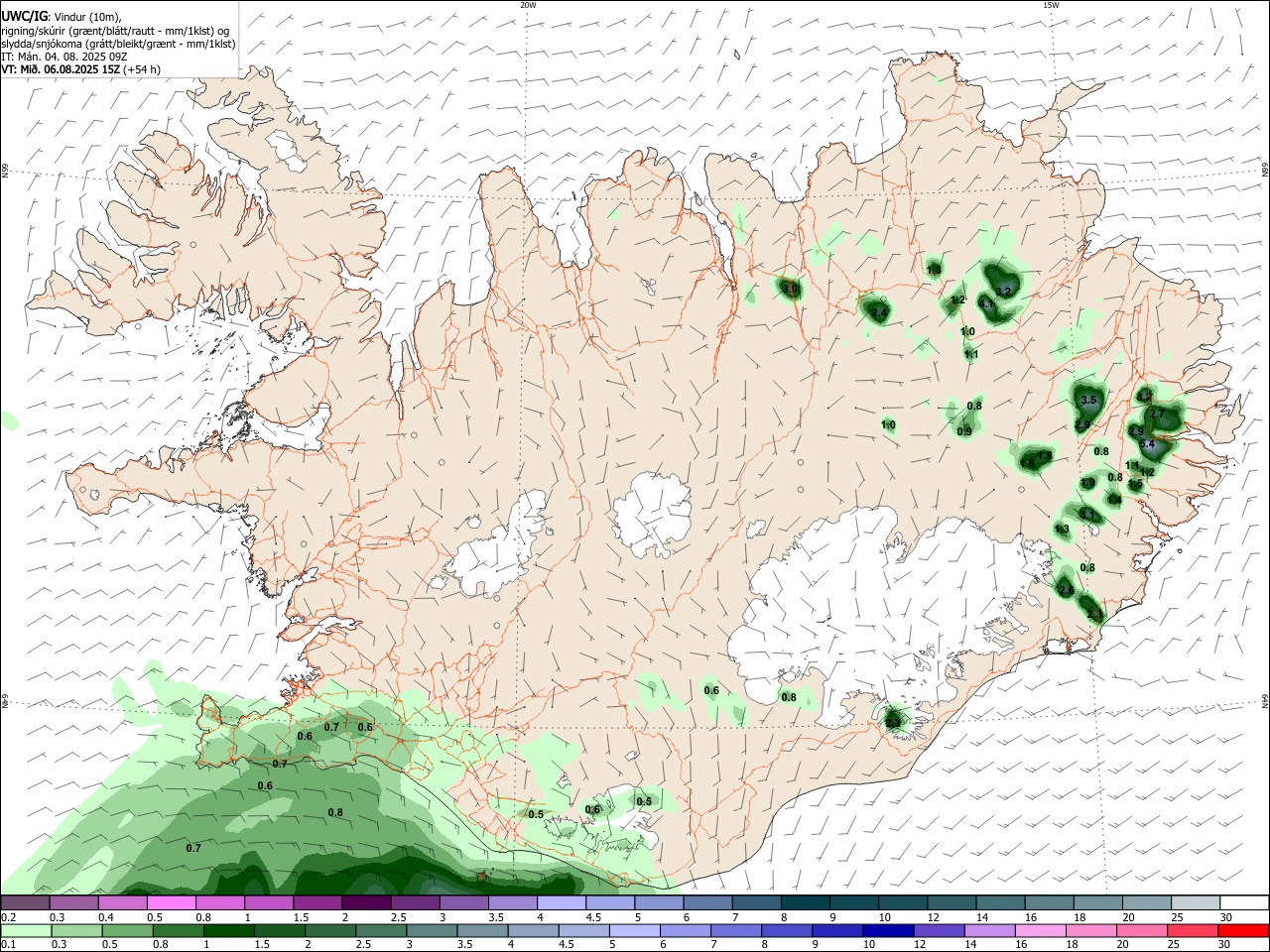Select the dark teal snow legend swatch labeled 8
Screen dimensions: 1270x952
pos(804,902)
